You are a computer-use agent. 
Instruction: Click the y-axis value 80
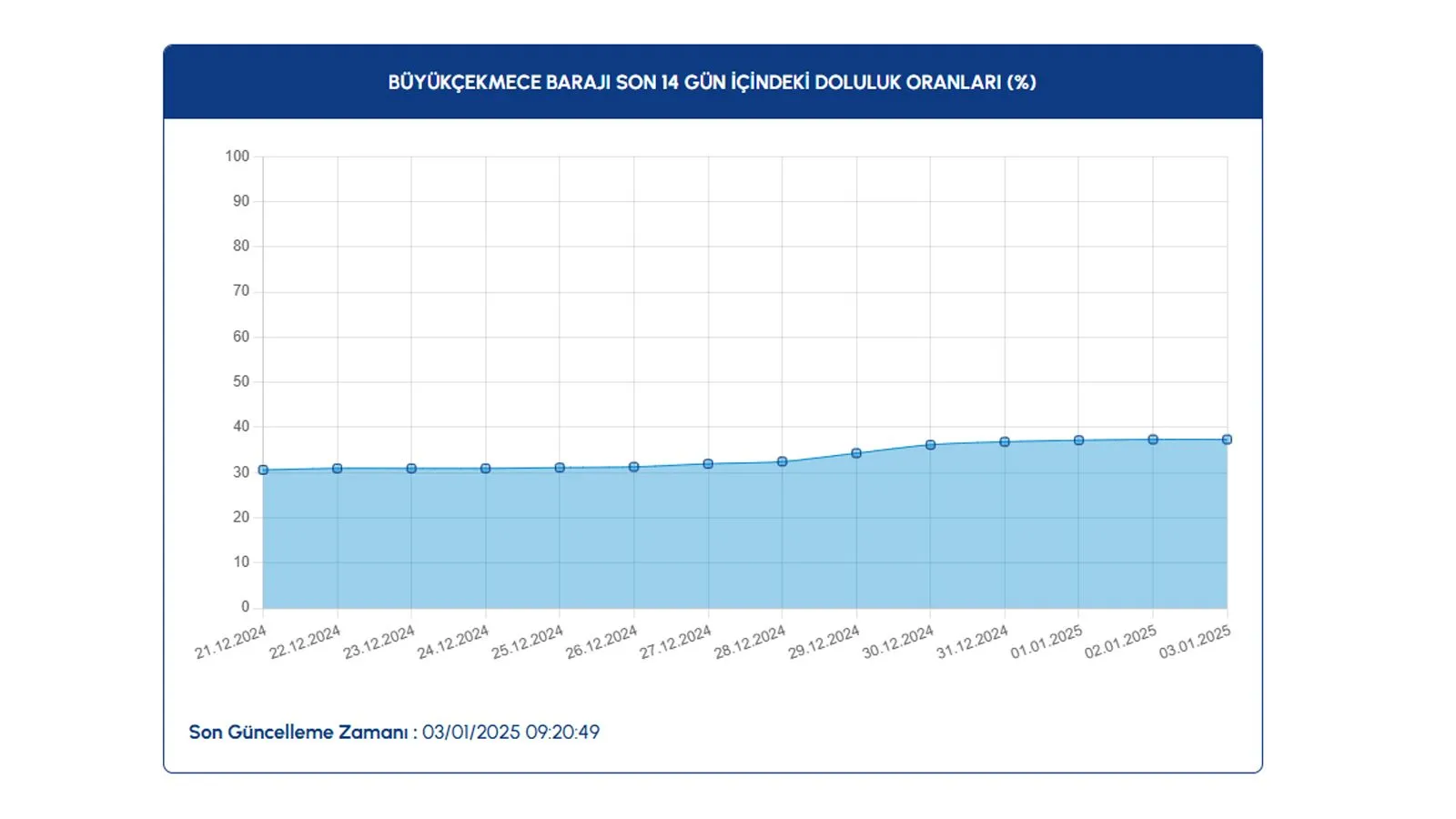[241, 246]
